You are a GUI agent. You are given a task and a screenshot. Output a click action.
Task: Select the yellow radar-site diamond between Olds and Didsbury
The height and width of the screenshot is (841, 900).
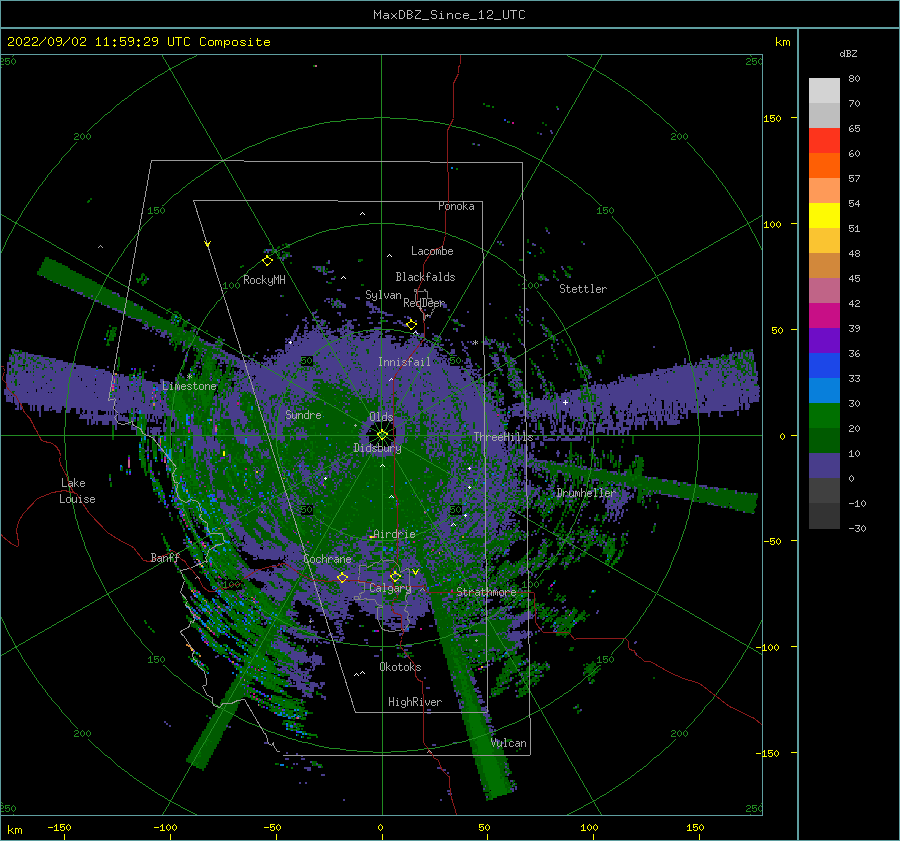coord(382,435)
